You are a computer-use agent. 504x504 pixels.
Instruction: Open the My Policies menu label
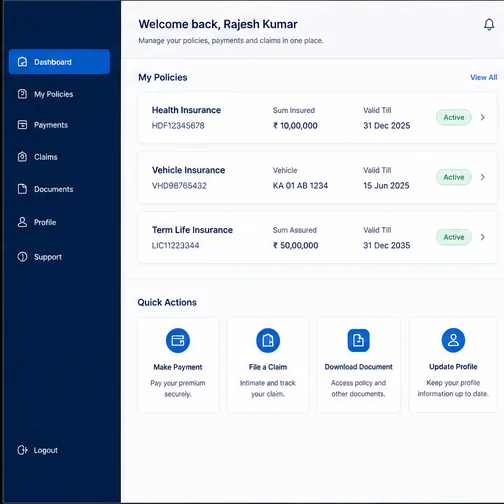tap(53, 94)
